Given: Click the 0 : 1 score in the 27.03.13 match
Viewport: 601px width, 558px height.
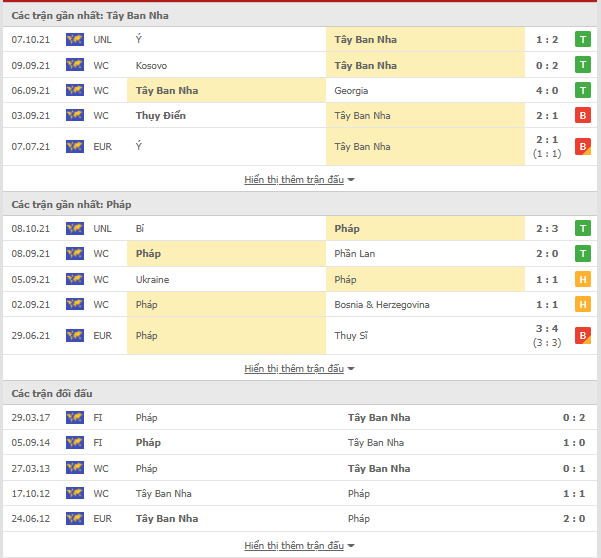Looking at the screenshot, I should (574, 469).
